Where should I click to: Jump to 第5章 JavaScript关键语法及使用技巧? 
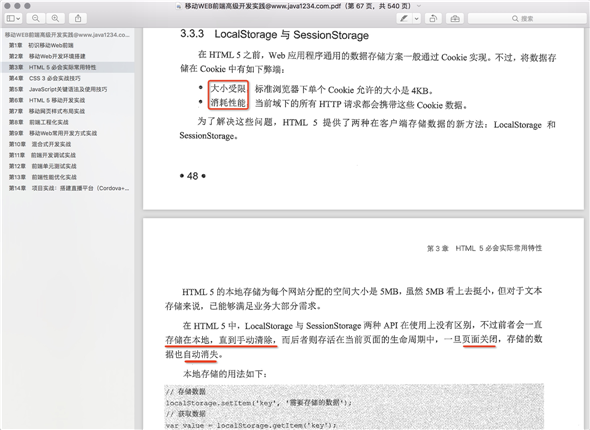(x=58, y=89)
